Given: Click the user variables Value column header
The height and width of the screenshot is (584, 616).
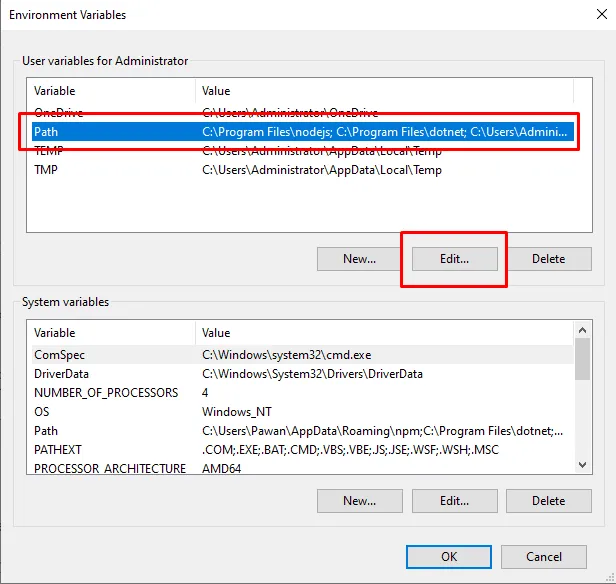Looking at the screenshot, I should pyautogui.click(x=384, y=91).
